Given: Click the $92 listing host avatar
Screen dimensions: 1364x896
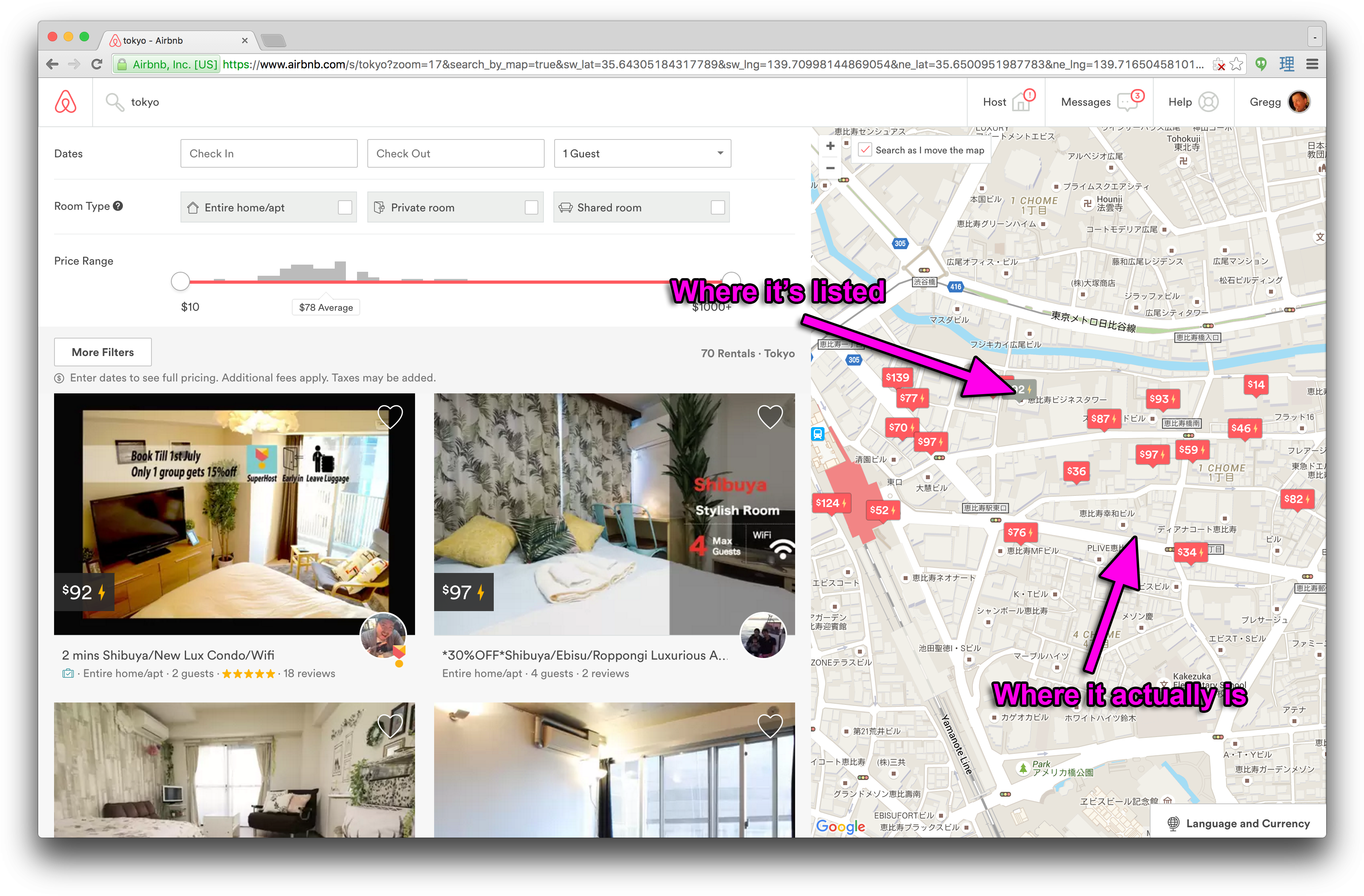Looking at the screenshot, I should (383, 635).
